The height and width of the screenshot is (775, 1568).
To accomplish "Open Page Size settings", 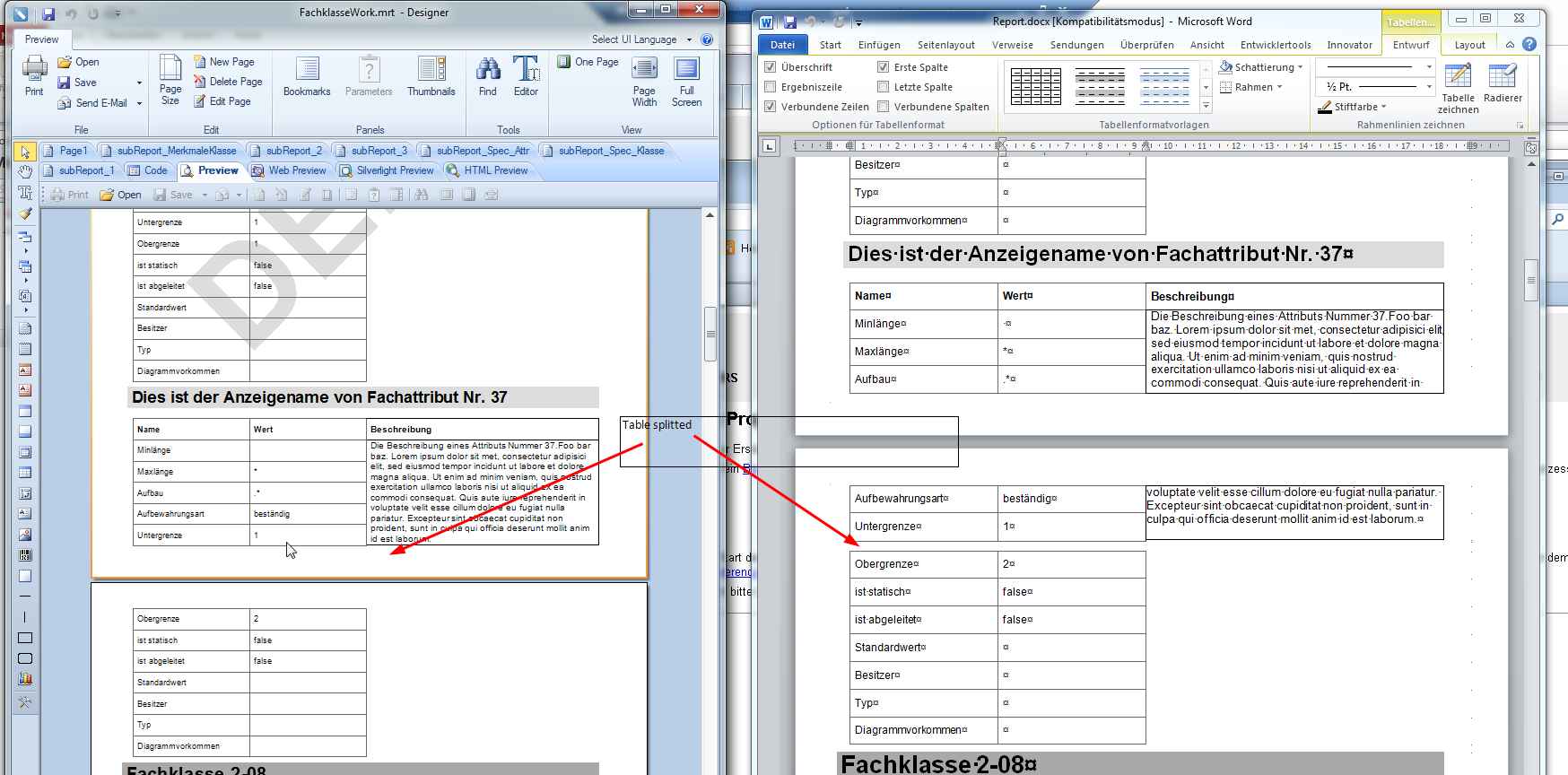I will 170,80.
